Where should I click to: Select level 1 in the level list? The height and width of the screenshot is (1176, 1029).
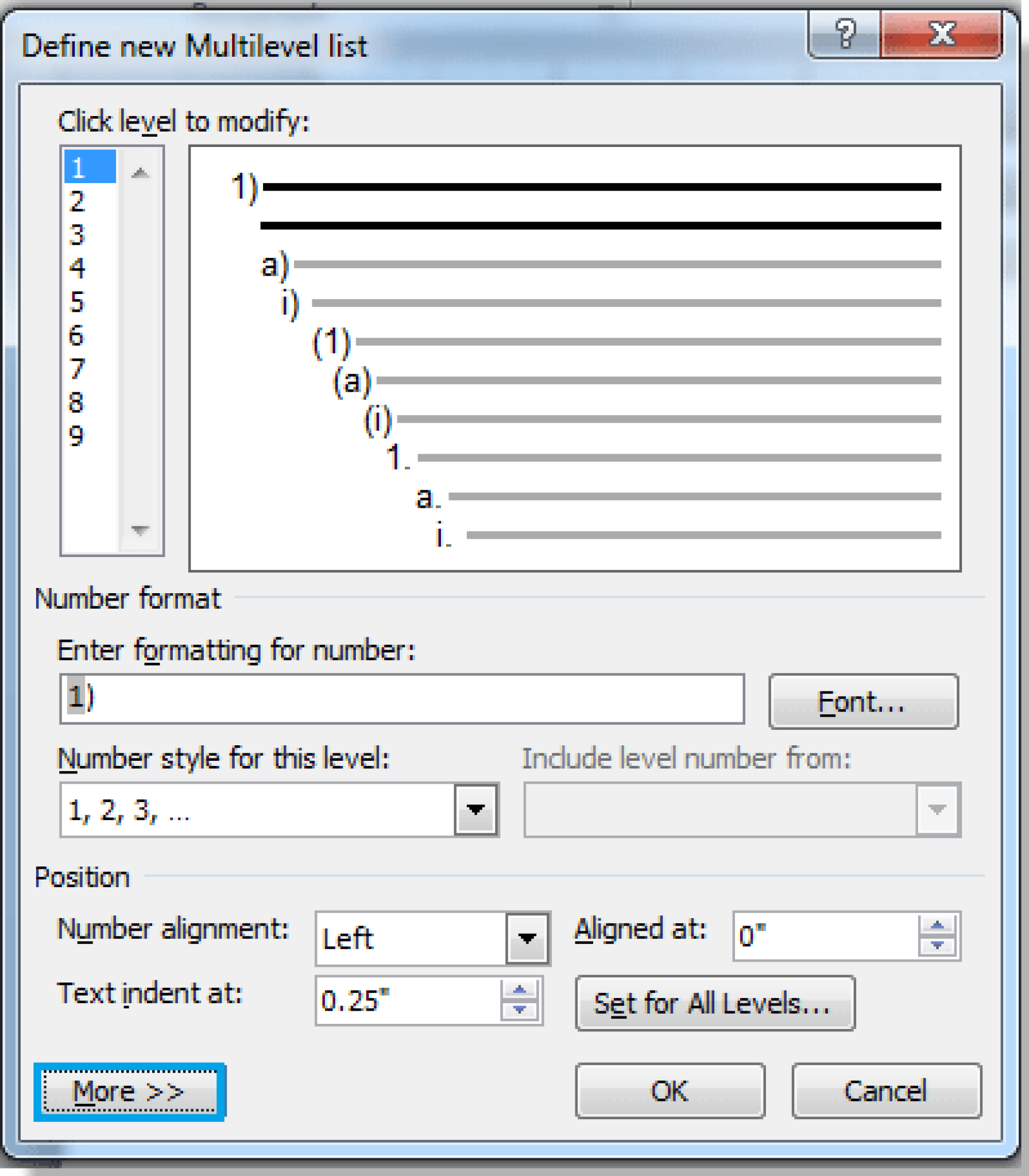click(x=89, y=168)
